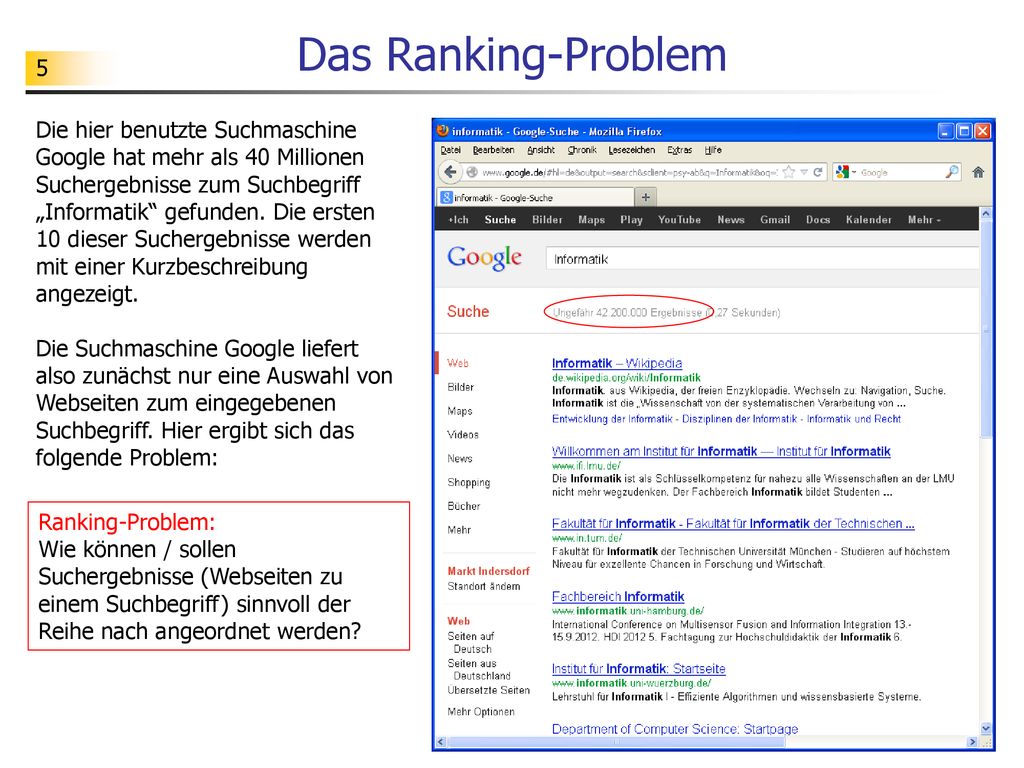
Task: Click Standort ändern link
Action: (484, 586)
